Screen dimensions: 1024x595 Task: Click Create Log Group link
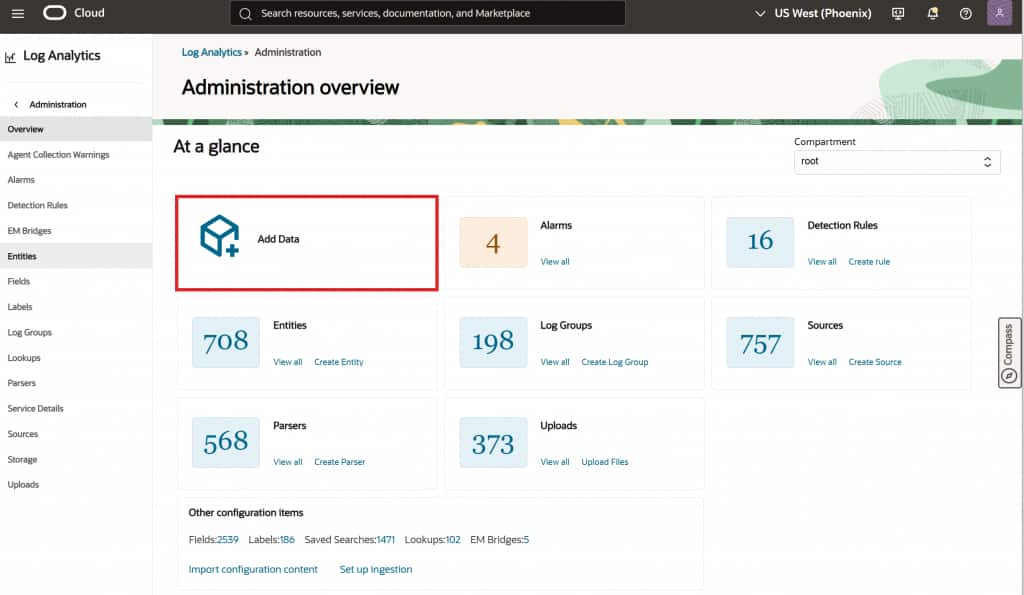[x=615, y=362]
